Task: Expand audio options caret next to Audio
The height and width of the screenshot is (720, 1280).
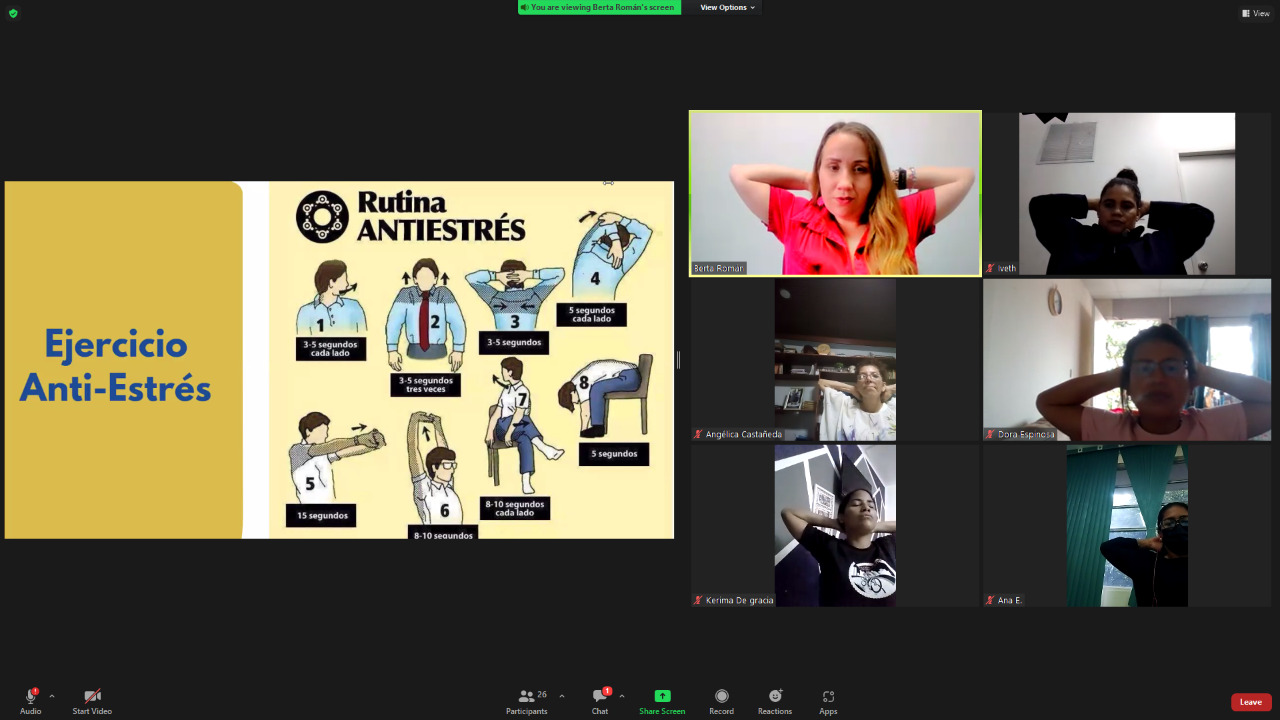Action: tap(52, 696)
